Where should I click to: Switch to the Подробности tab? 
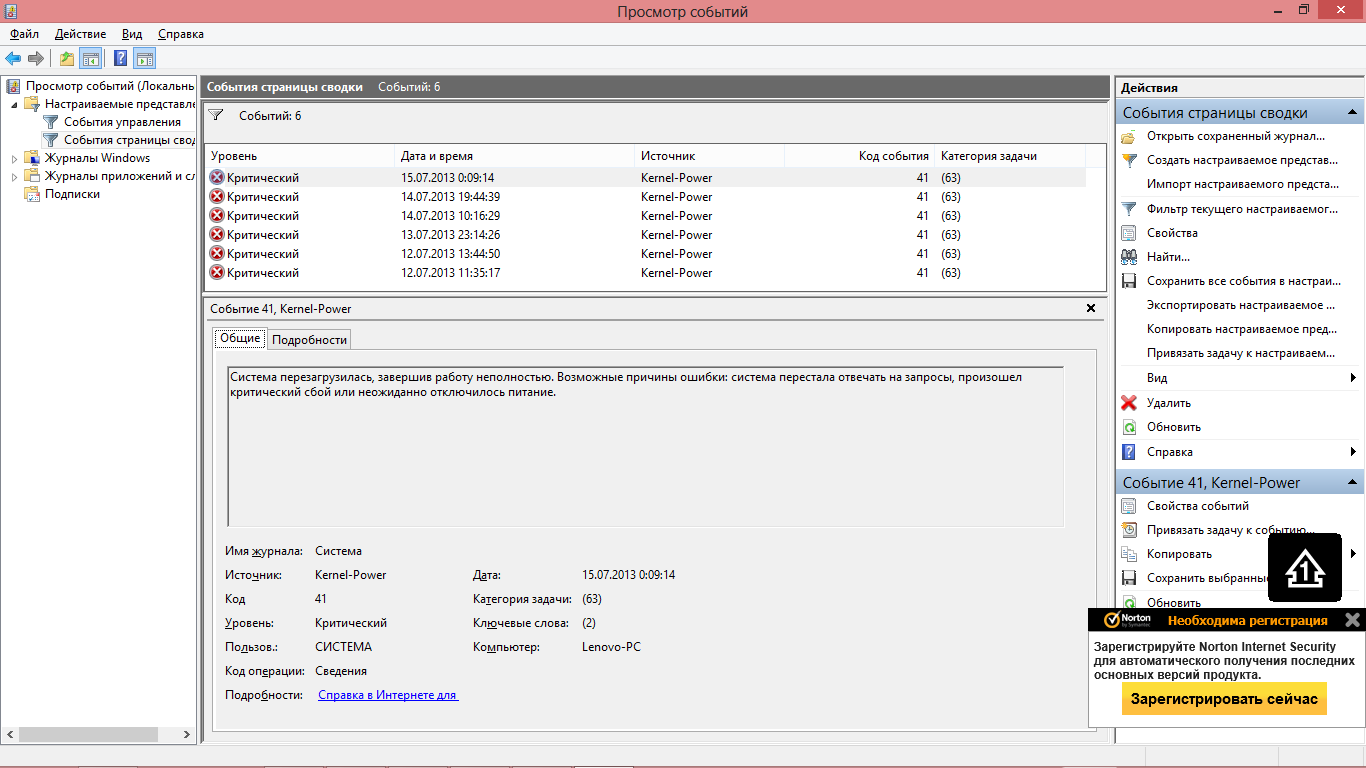pos(309,339)
